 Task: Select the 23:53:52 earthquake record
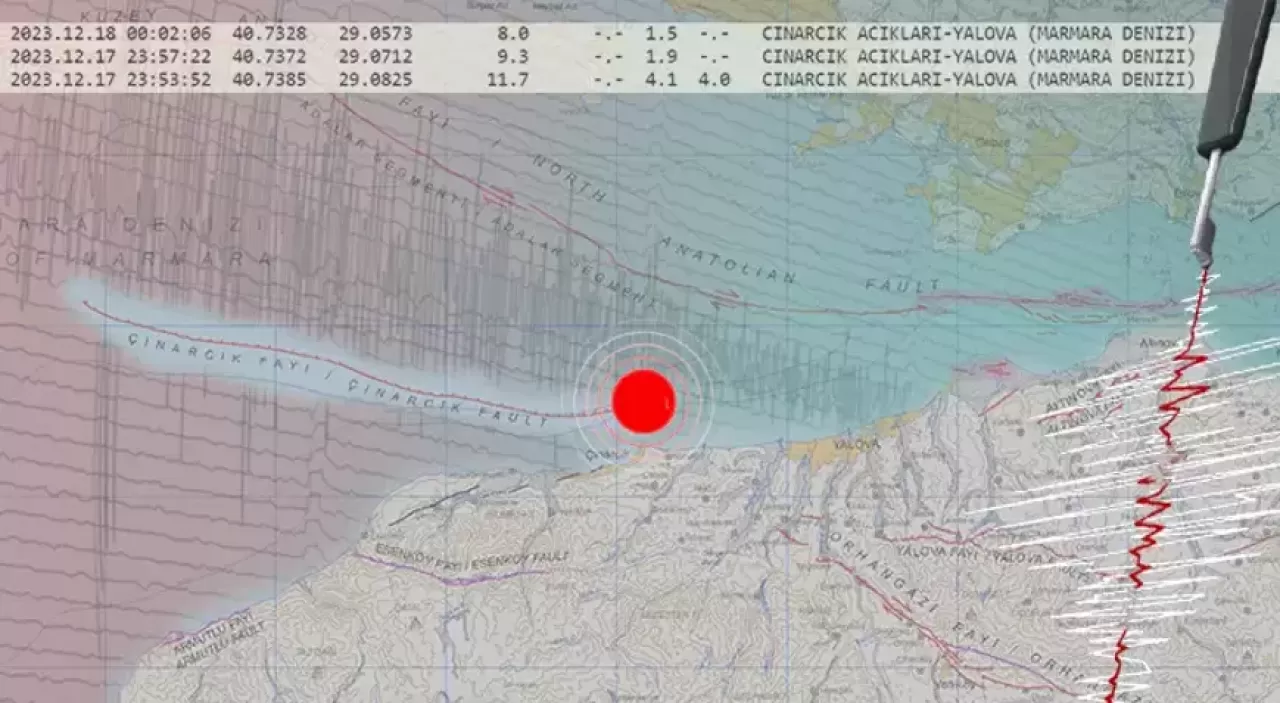(600, 79)
